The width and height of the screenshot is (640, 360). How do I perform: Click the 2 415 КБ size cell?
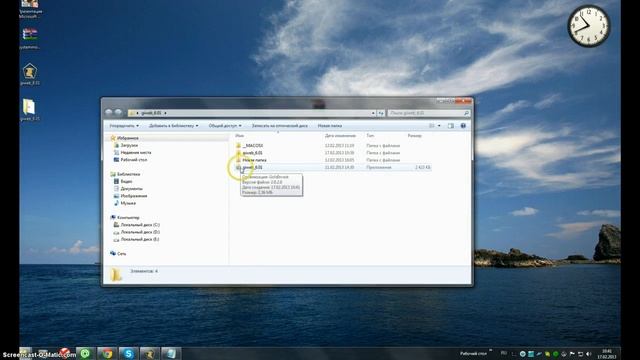coord(422,167)
